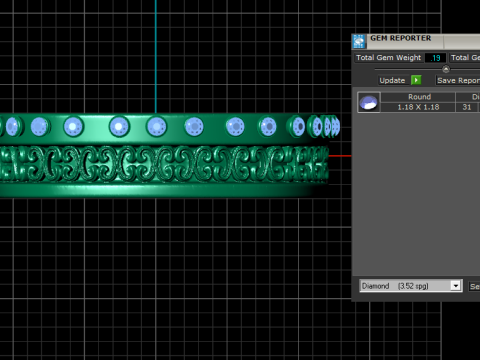Click the Diamond (3.52 spg) combo box
This screenshot has height=360, width=480.
tap(411, 286)
